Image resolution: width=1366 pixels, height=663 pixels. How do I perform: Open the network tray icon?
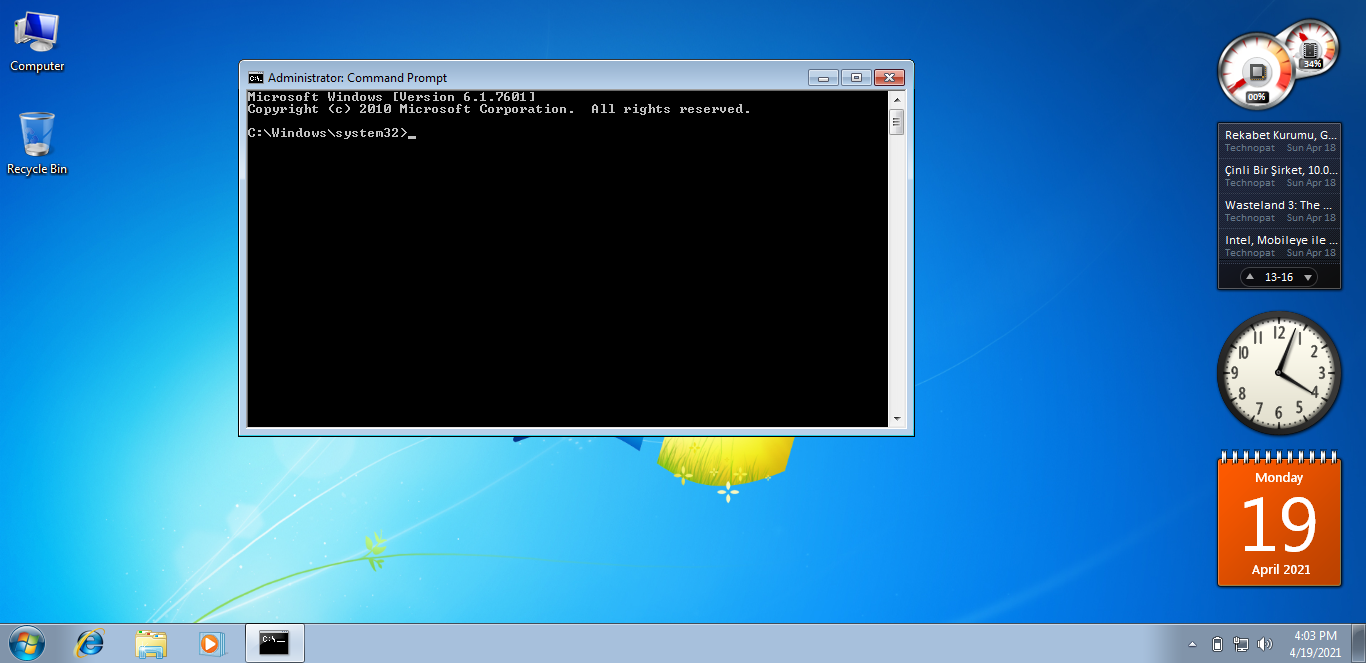pyautogui.click(x=1241, y=644)
